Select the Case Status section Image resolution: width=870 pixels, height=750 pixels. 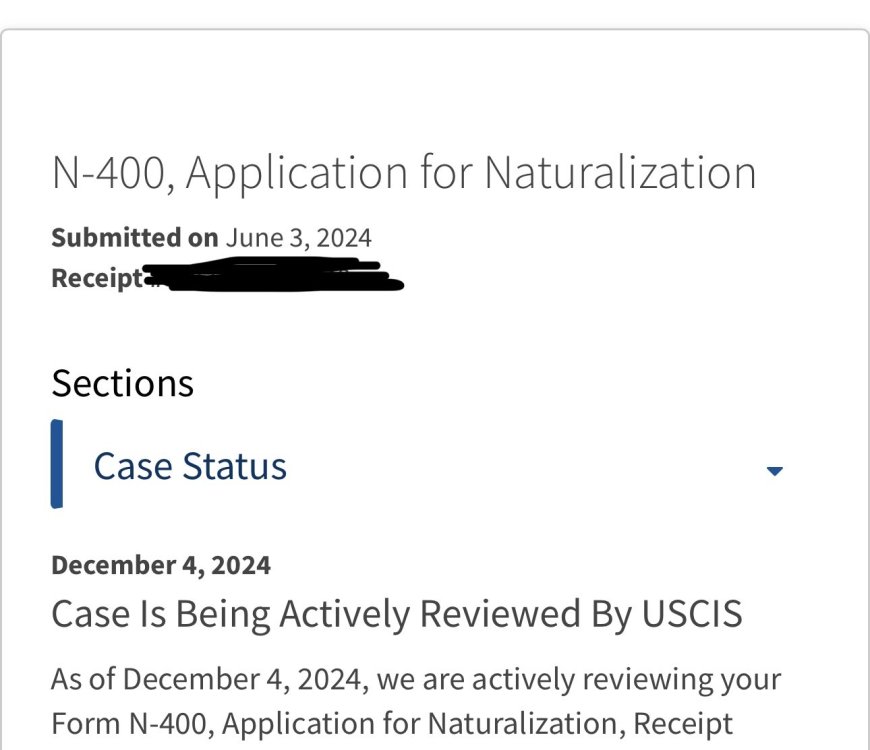pos(190,467)
